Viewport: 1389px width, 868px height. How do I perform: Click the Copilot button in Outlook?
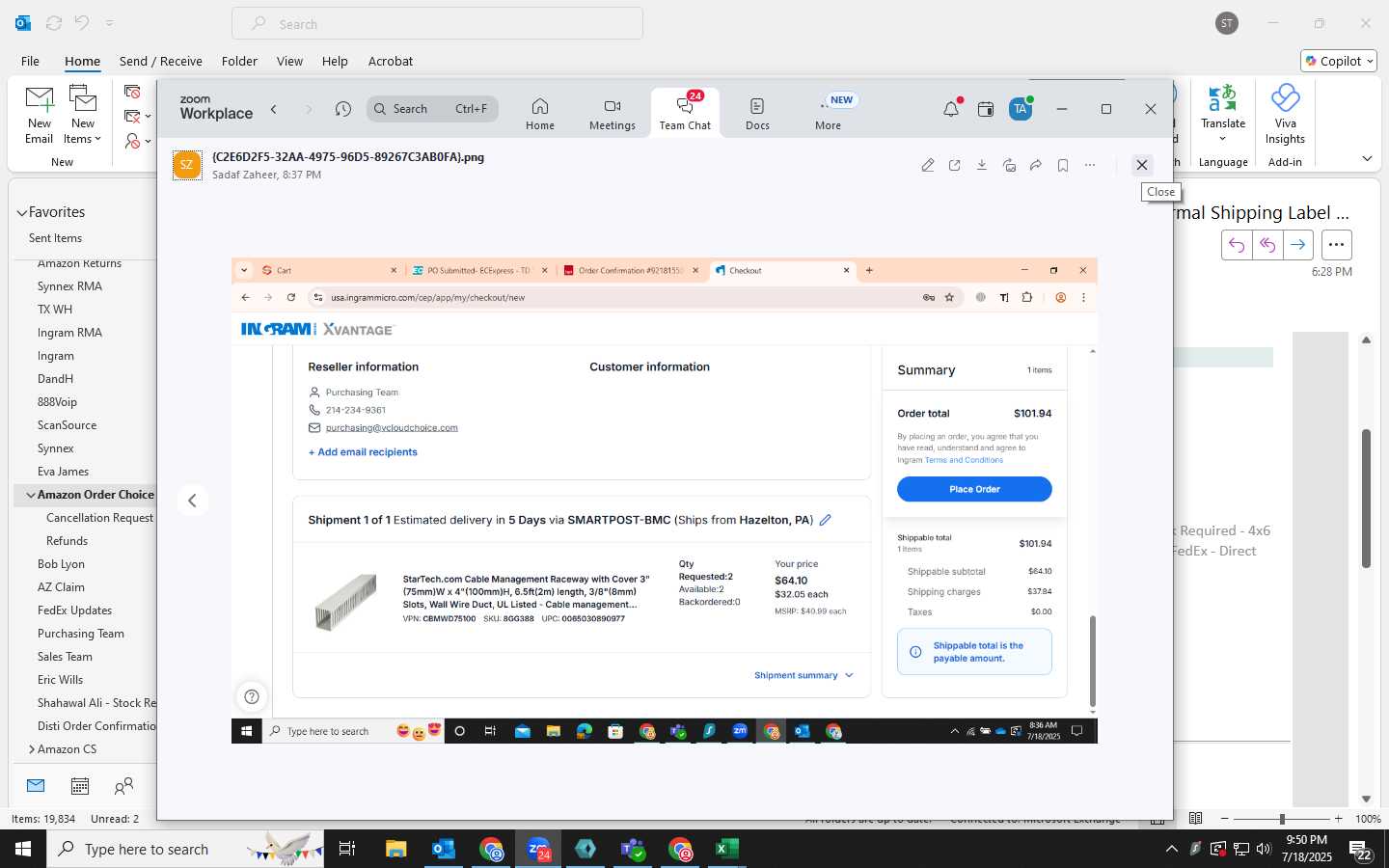point(1339,61)
